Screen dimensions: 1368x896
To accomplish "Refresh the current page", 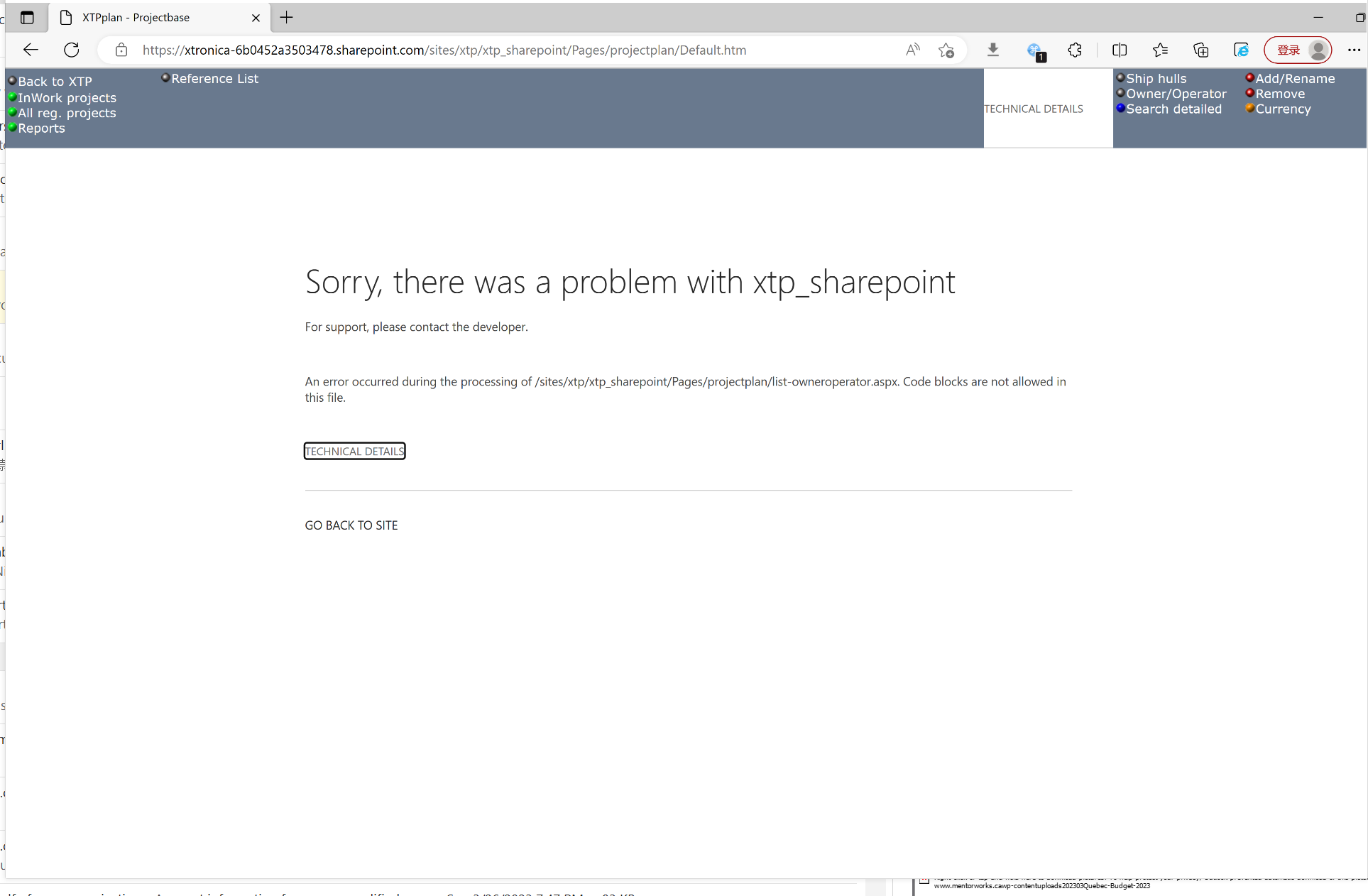I will [72, 50].
